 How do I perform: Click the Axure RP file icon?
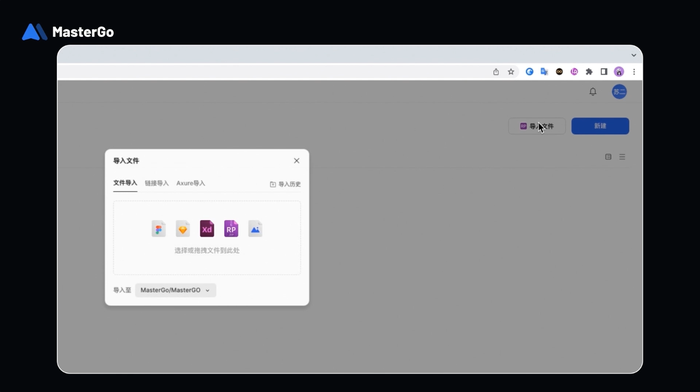click(x=231, y=229)
